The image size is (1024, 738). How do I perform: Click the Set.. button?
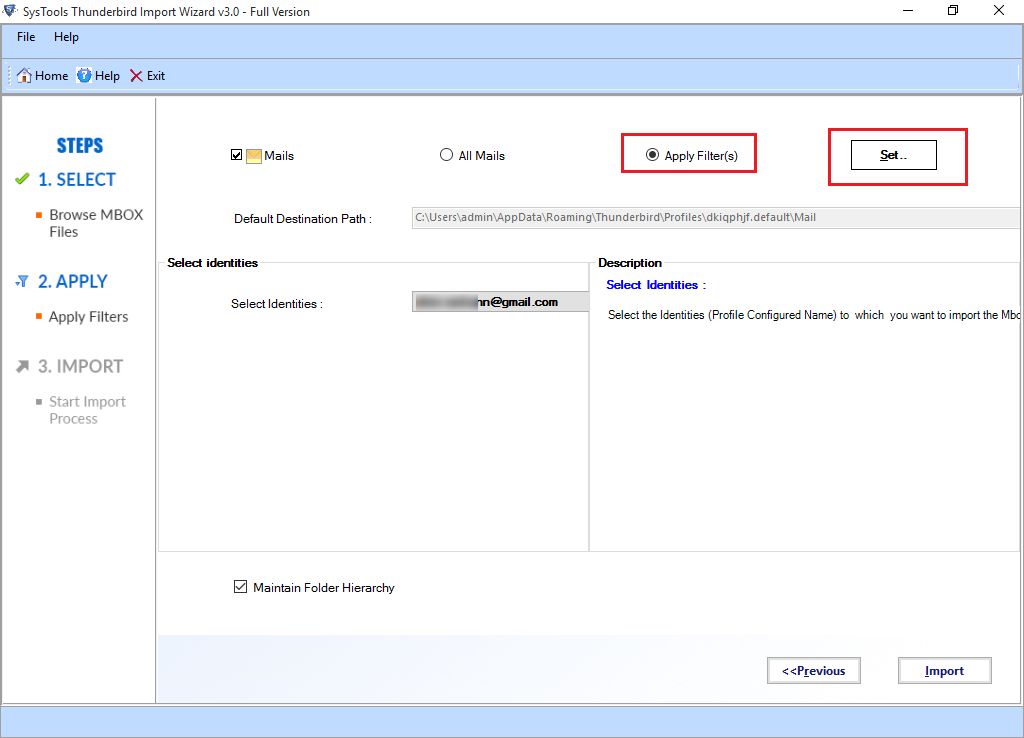pyautogui.click(x=893, y=155)
